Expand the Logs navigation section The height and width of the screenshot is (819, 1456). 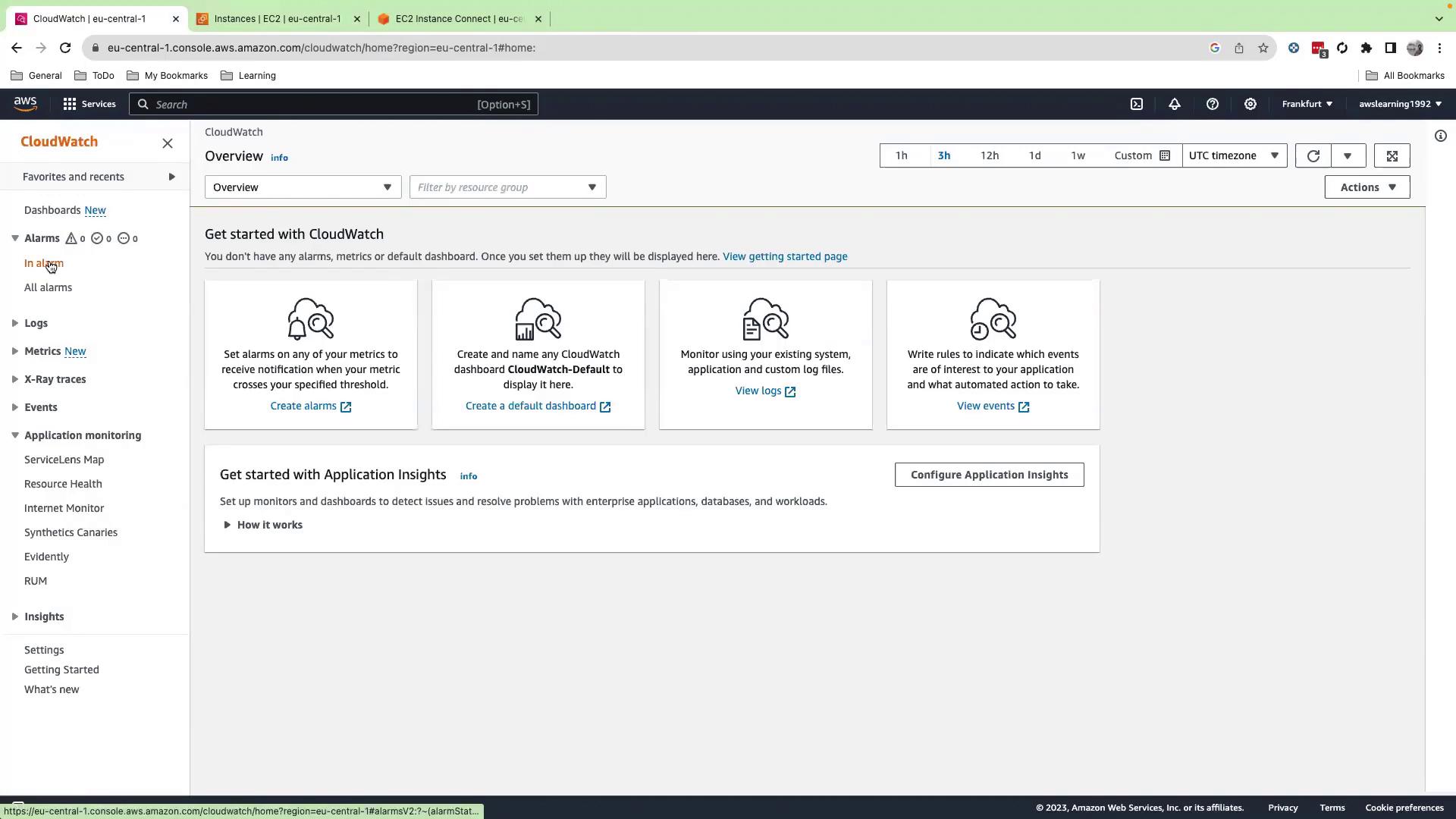tap(36, 323)
